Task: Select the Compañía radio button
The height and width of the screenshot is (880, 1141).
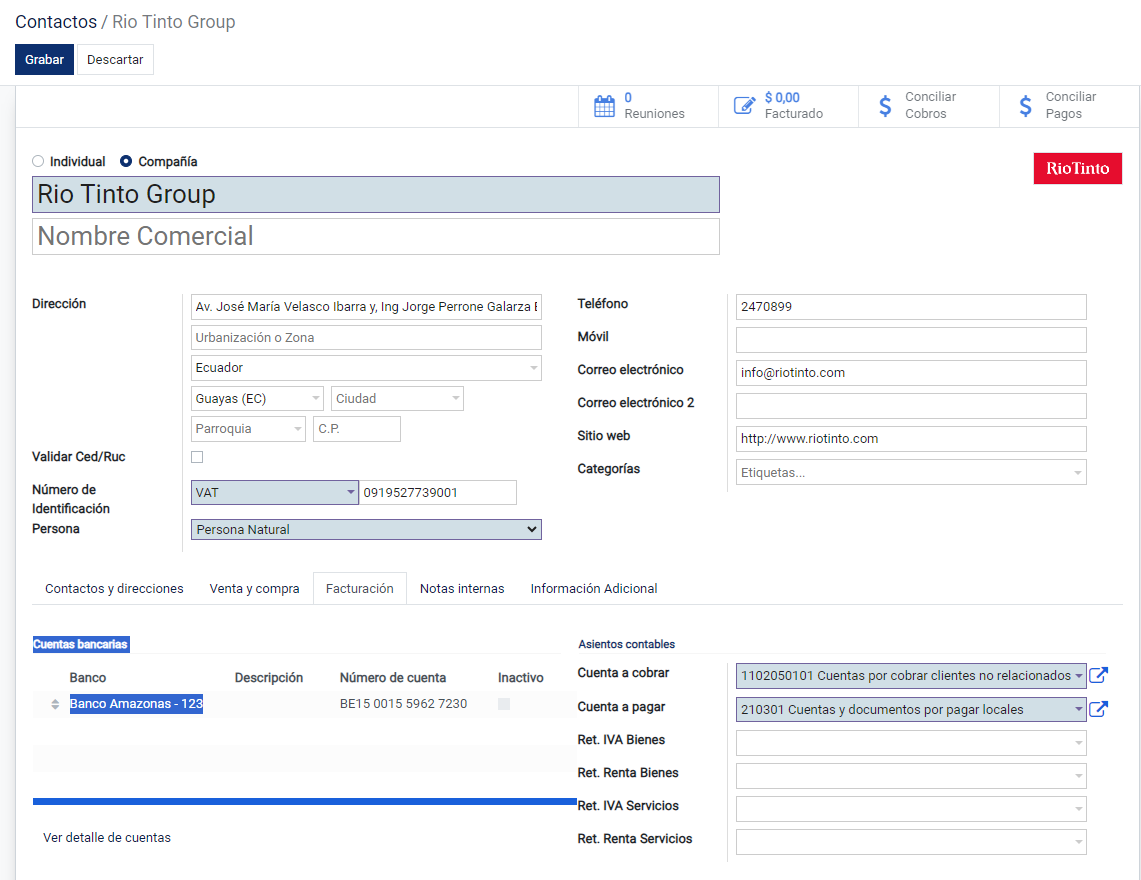Action: point(126,162)
